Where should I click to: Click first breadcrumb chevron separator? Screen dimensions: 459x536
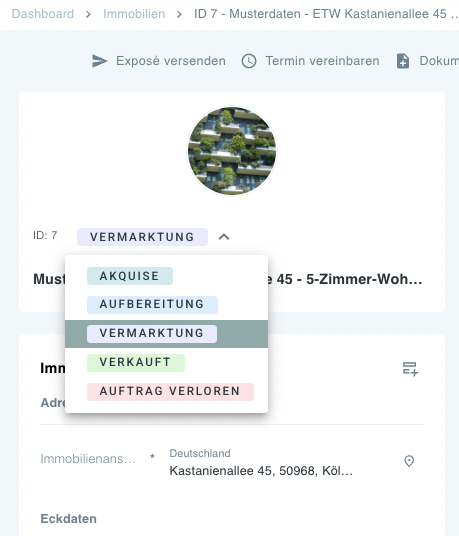click(88, 14)
